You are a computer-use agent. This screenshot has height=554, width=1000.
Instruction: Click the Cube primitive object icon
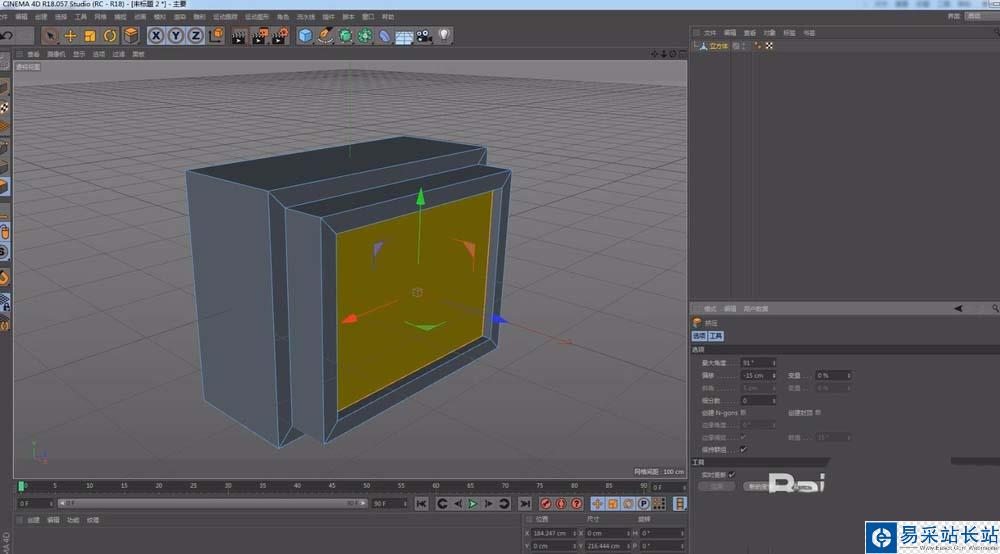click(x=305, y=36)
